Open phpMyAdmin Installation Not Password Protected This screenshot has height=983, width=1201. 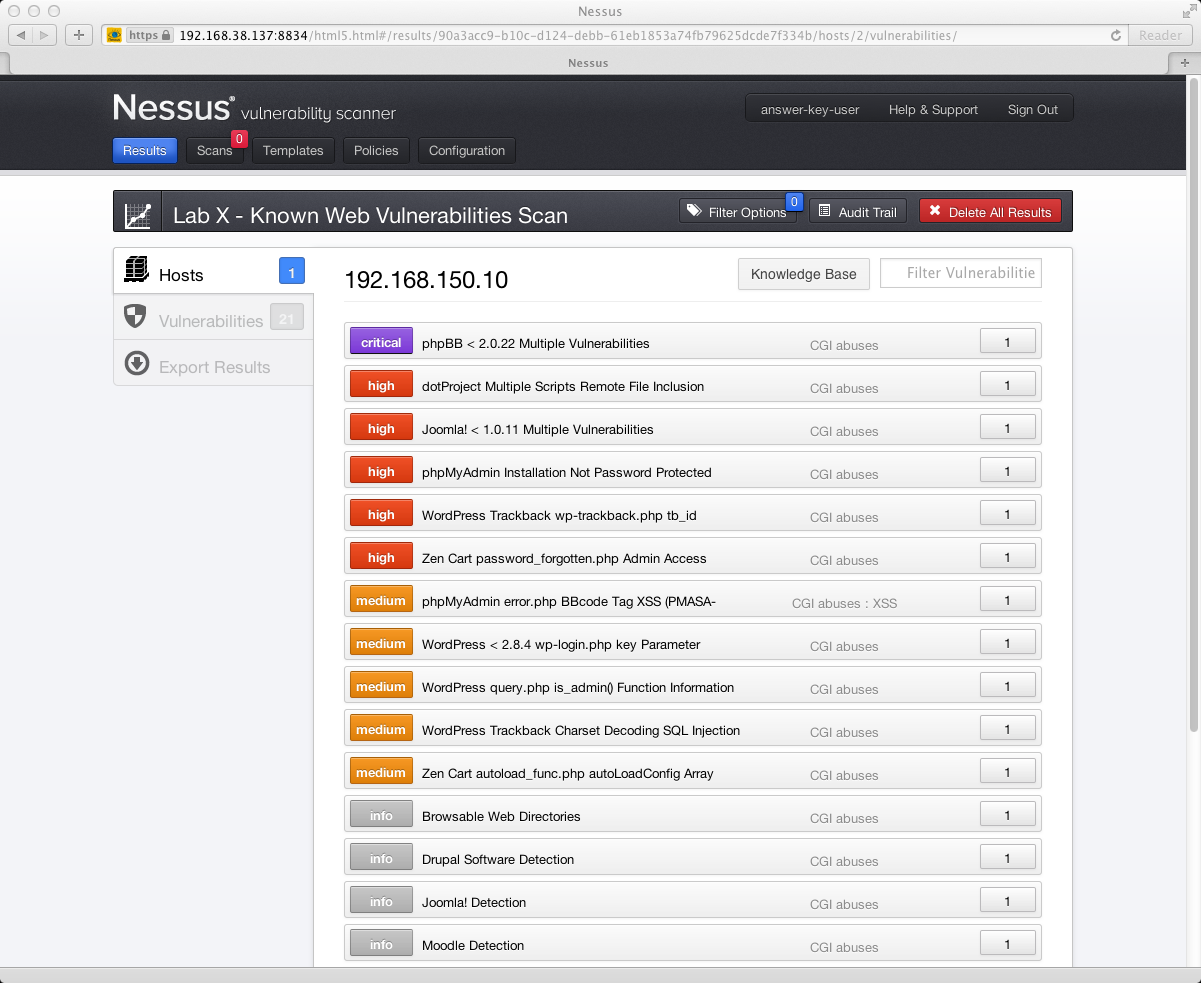[x=692, y=470]
